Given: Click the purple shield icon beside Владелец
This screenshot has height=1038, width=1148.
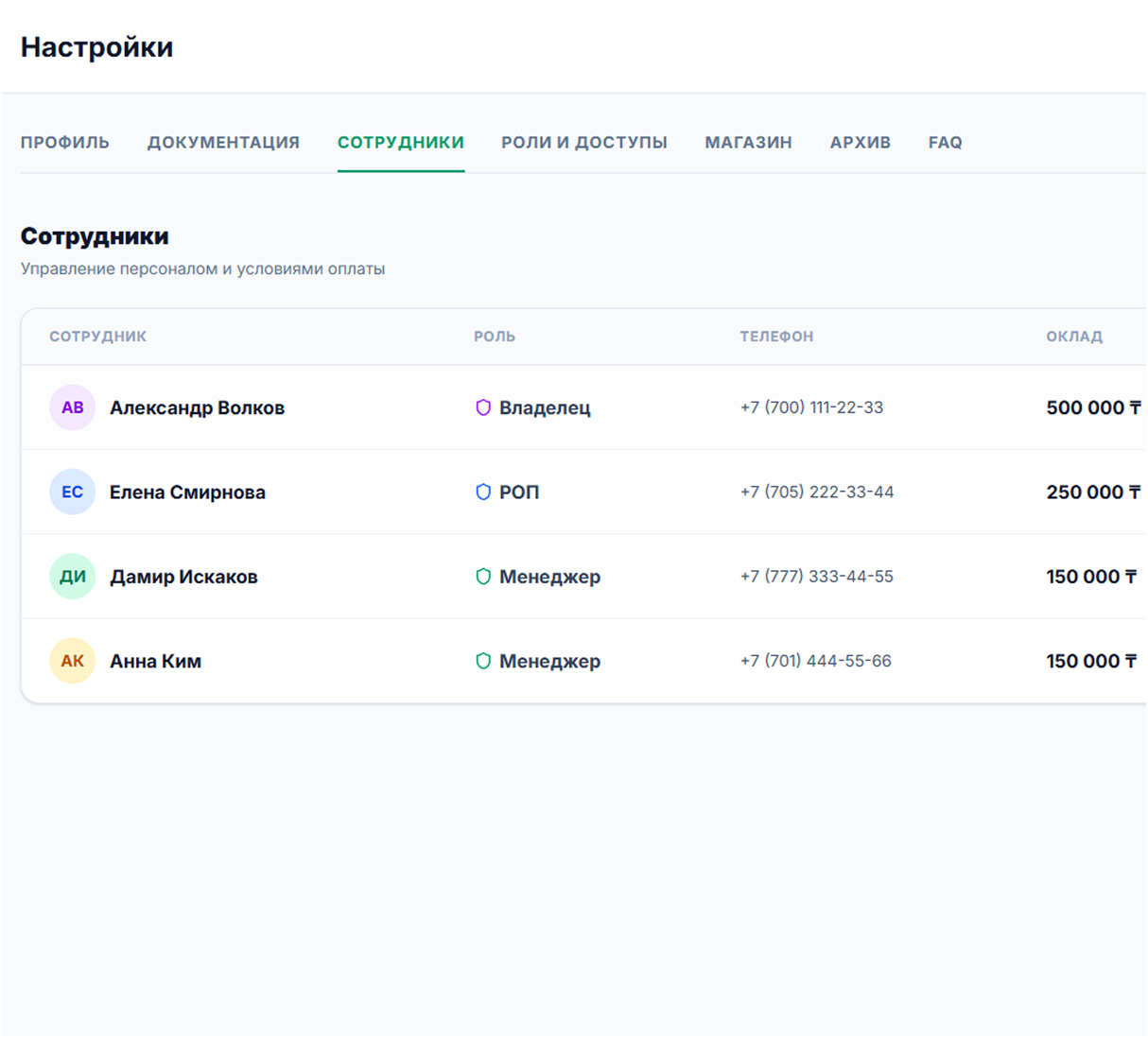Looking at the screenshot, I should [483, 407].
